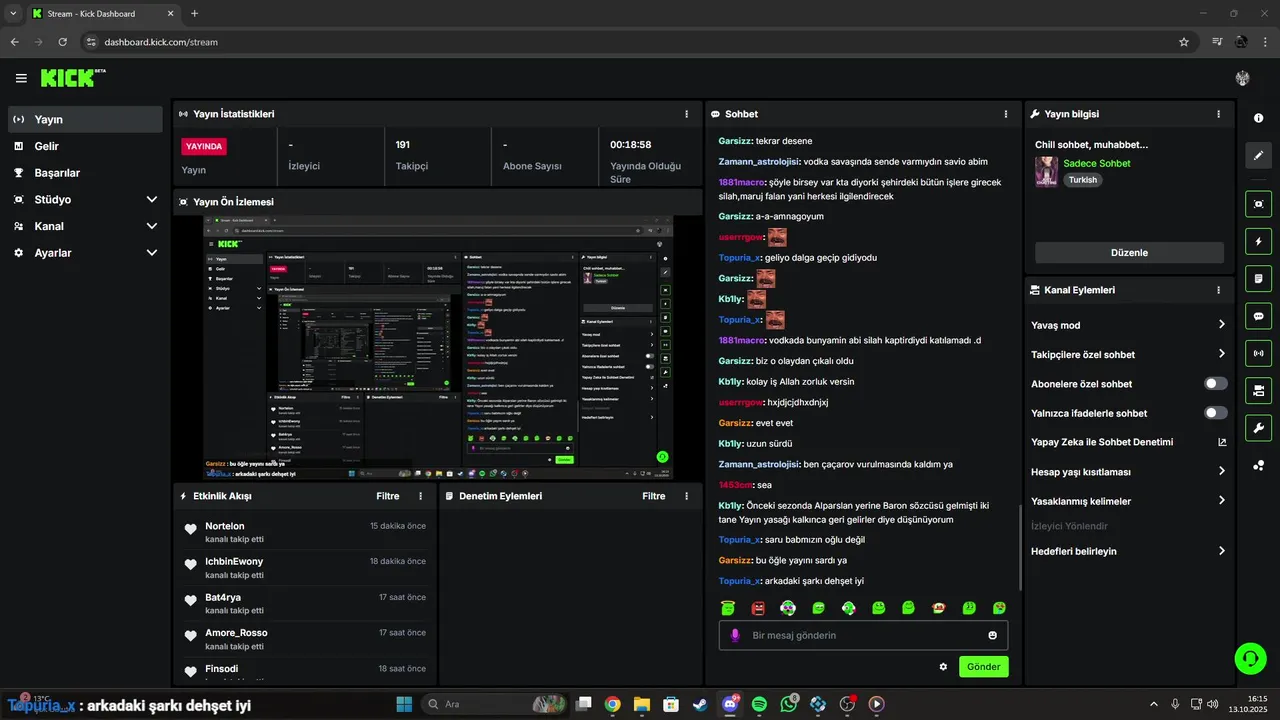The height and width of the screenshot is (720, 1280).
Task: Click the Sadece Sohbet category link
Action: coord(1097,163)
